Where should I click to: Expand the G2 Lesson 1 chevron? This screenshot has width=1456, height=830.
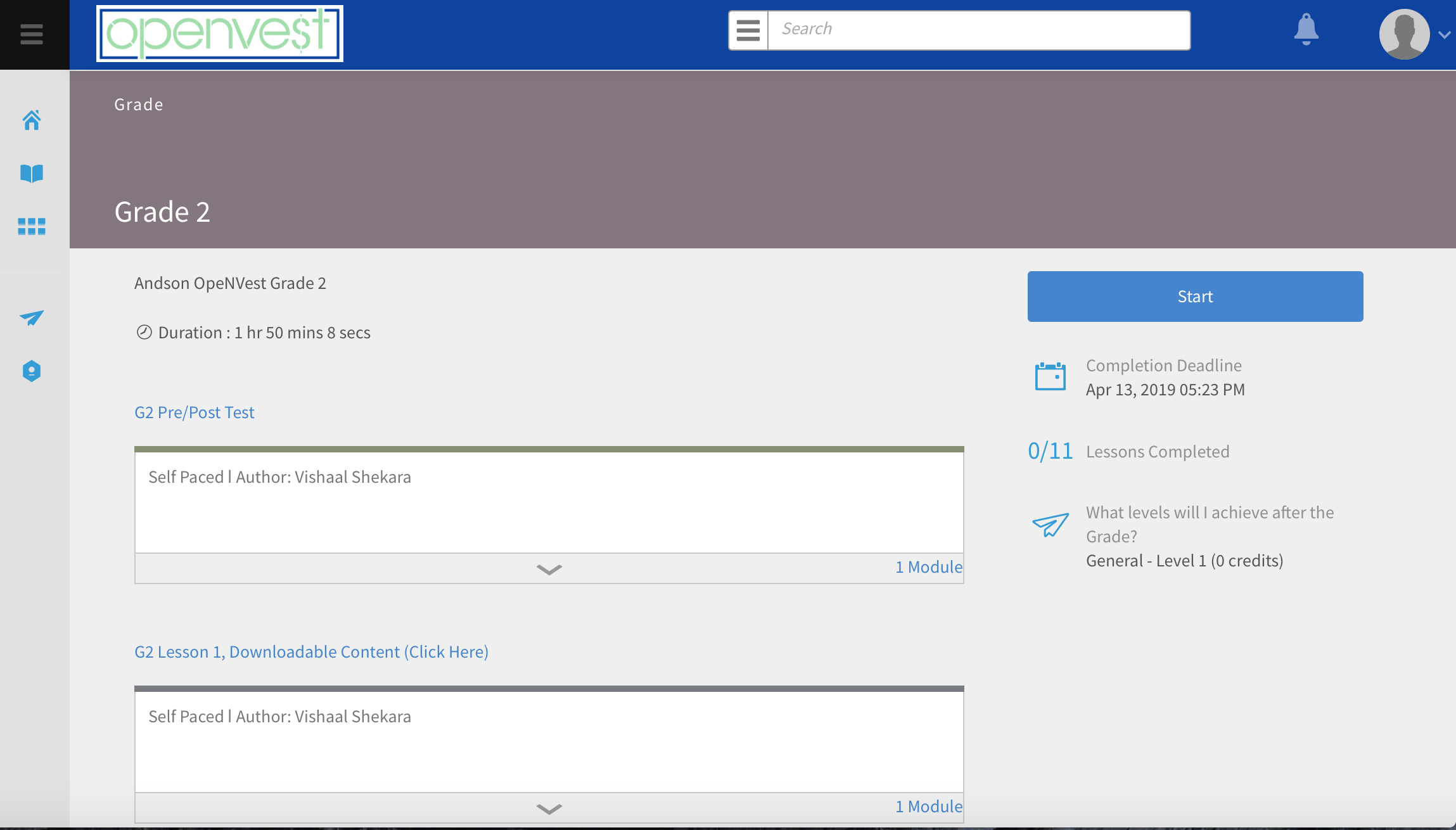549,808
